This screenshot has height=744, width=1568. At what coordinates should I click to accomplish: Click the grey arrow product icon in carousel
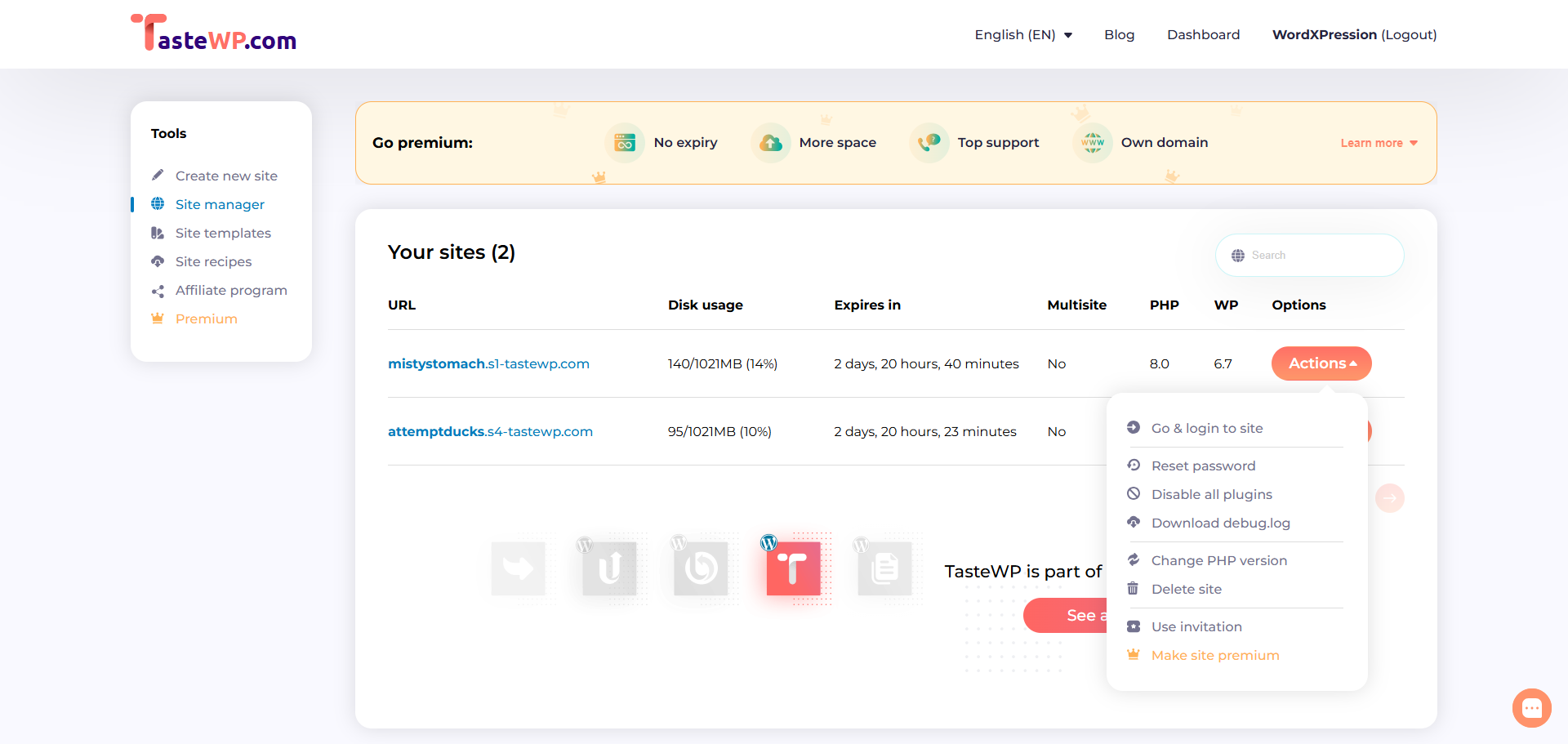(x=518, y=568)
